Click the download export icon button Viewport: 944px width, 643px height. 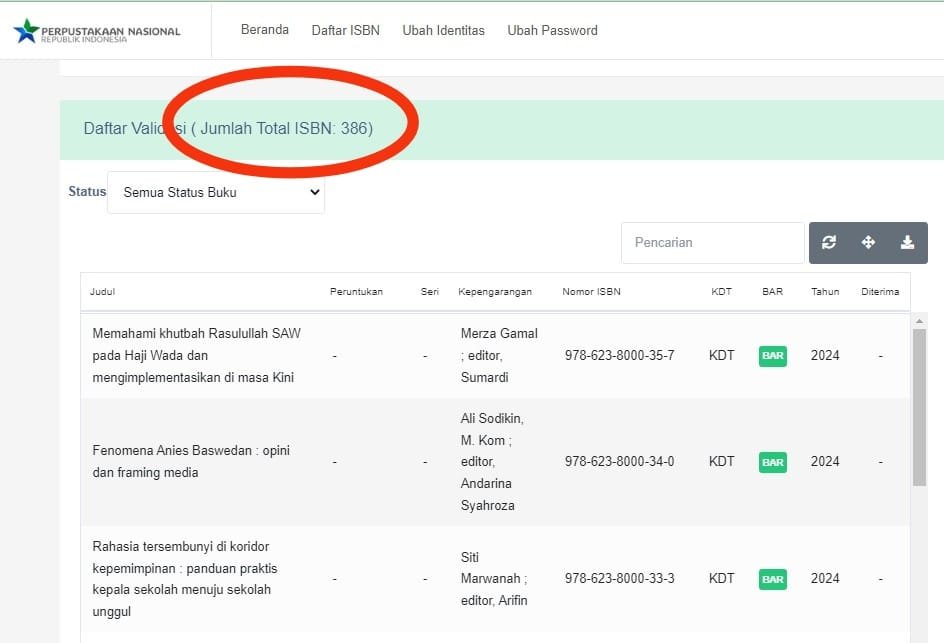pos(907,242)
